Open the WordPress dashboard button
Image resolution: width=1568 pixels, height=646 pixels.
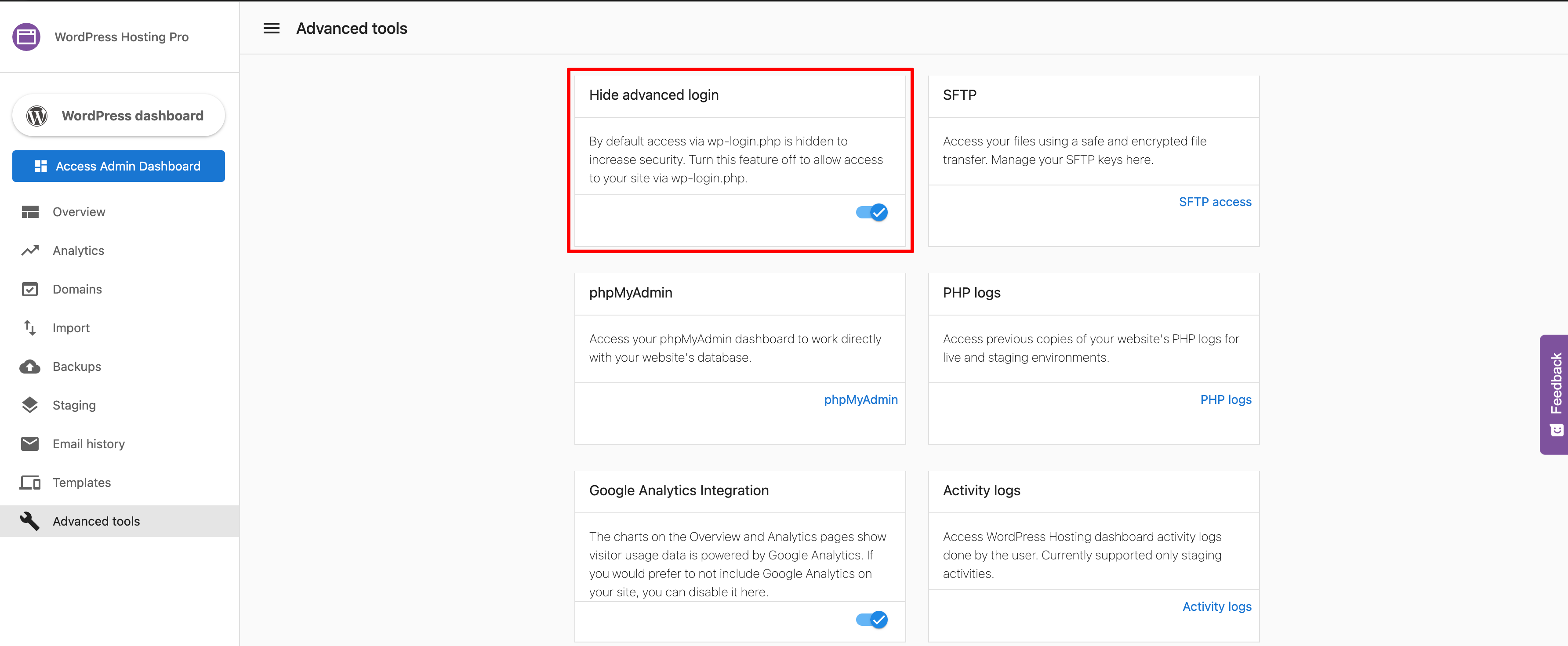[119, 116]
